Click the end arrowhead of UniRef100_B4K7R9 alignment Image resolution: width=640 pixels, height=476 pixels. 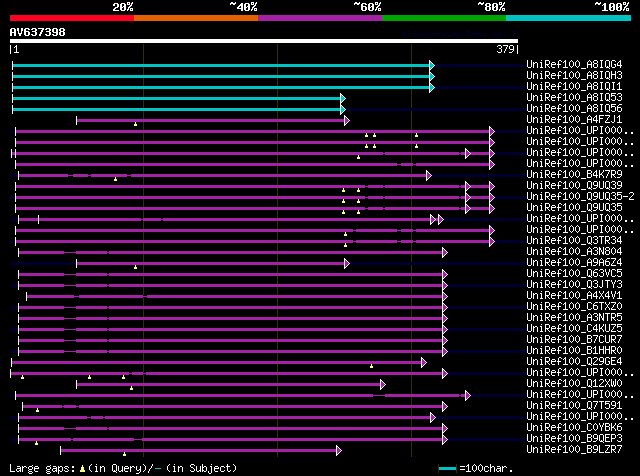[x=429, y=176]
